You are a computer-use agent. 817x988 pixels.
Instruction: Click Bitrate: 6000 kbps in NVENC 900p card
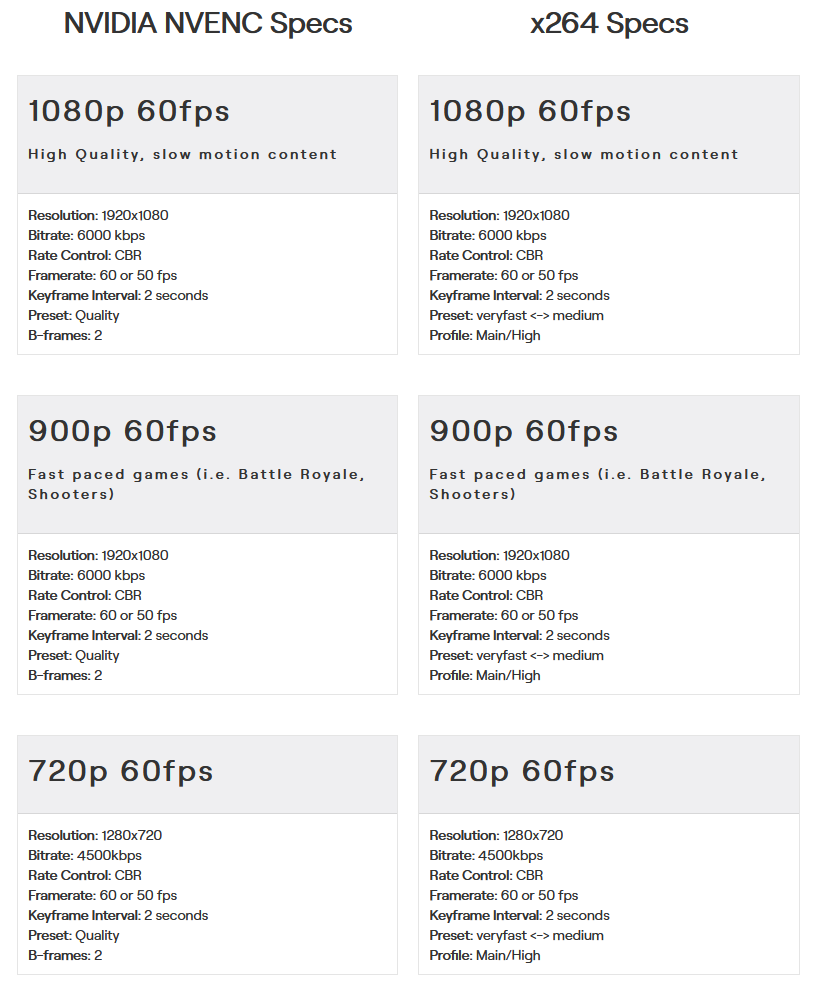pos(86,576)
